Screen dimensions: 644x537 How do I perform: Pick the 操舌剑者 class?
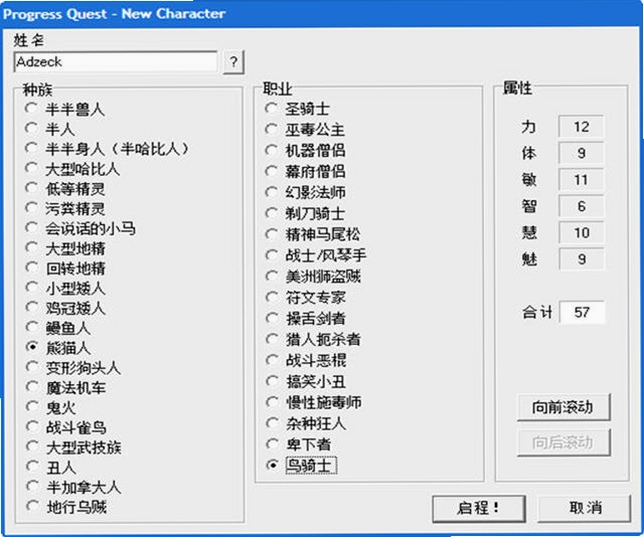[x=304, y=318]
